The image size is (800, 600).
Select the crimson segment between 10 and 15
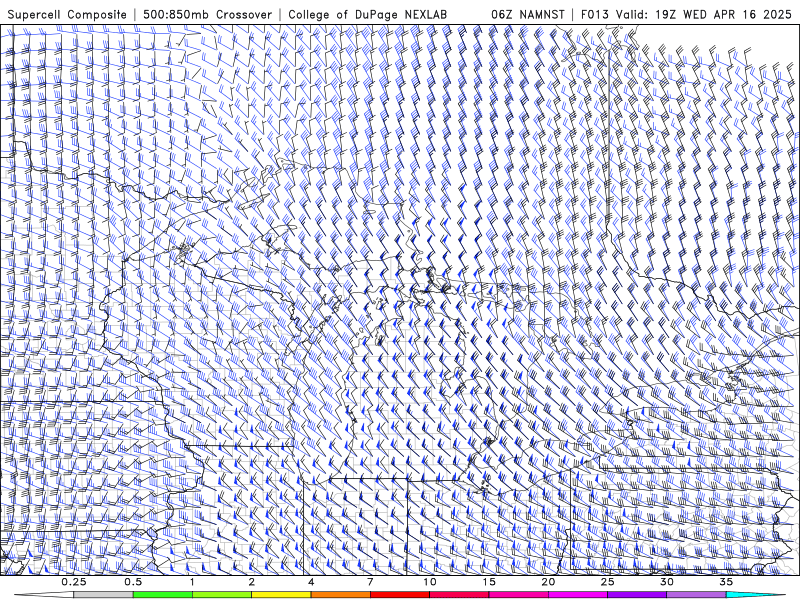[459, 595]
